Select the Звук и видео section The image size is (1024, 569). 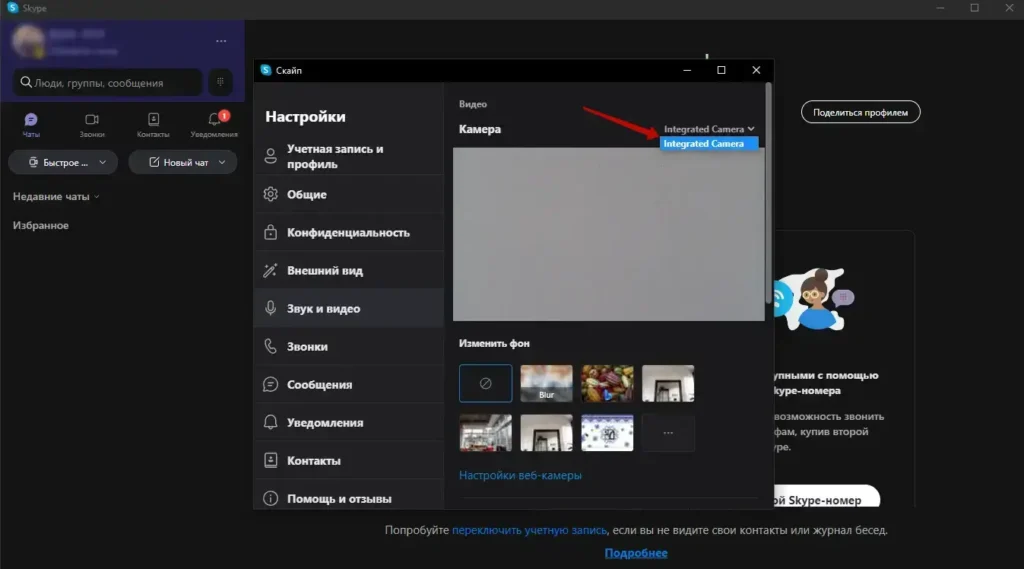[x=349, y=308]
